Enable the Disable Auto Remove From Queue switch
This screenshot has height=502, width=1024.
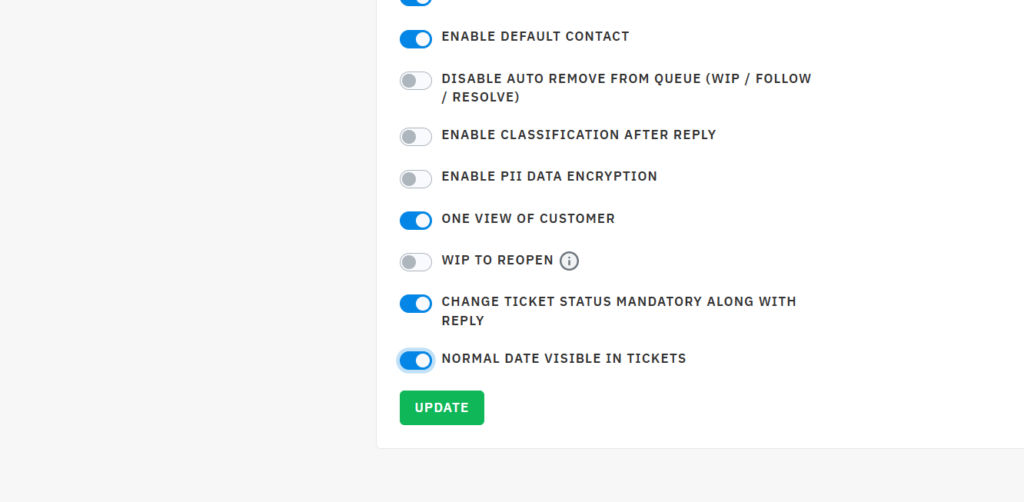pyautogui.click(x=416, y=81)
